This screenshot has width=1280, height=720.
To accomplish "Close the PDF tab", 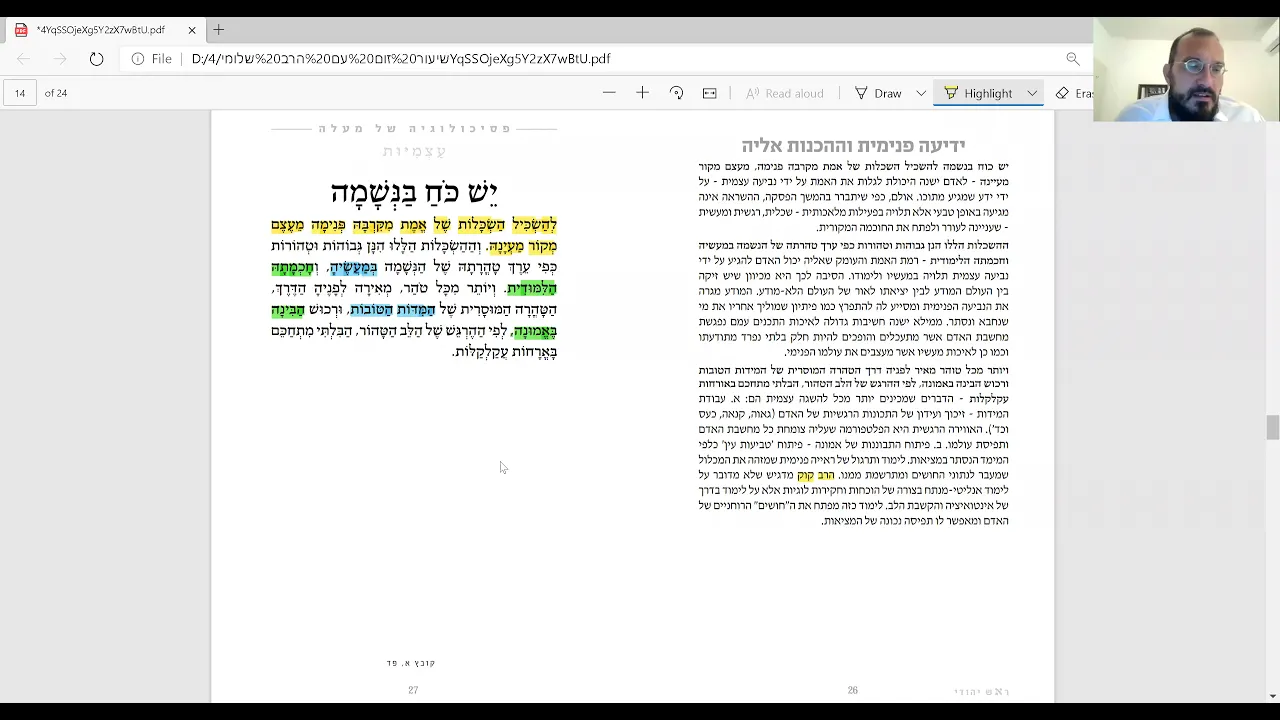I will 192,30.
